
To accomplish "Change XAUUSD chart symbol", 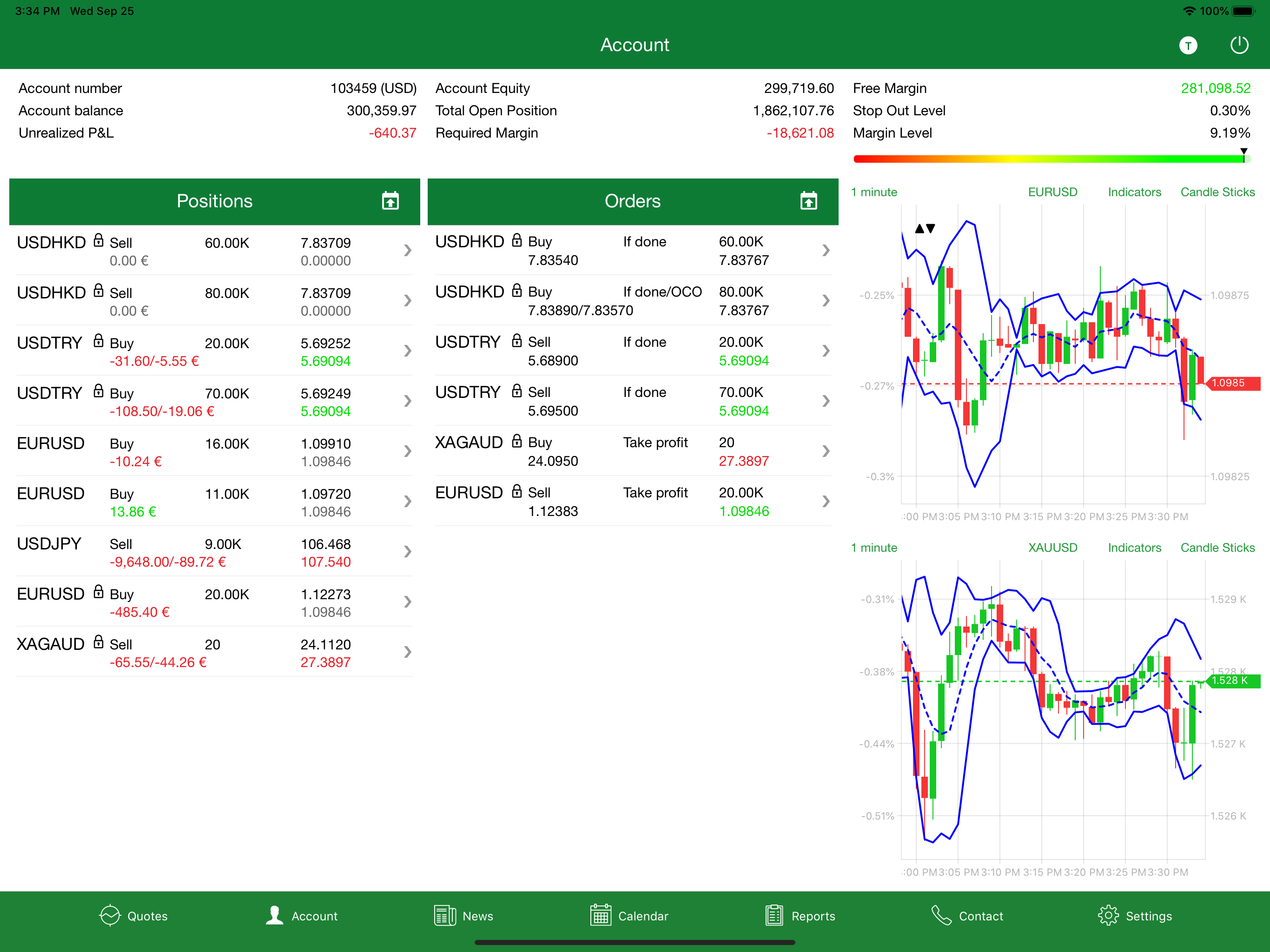I will click(x=1052, y=548).
